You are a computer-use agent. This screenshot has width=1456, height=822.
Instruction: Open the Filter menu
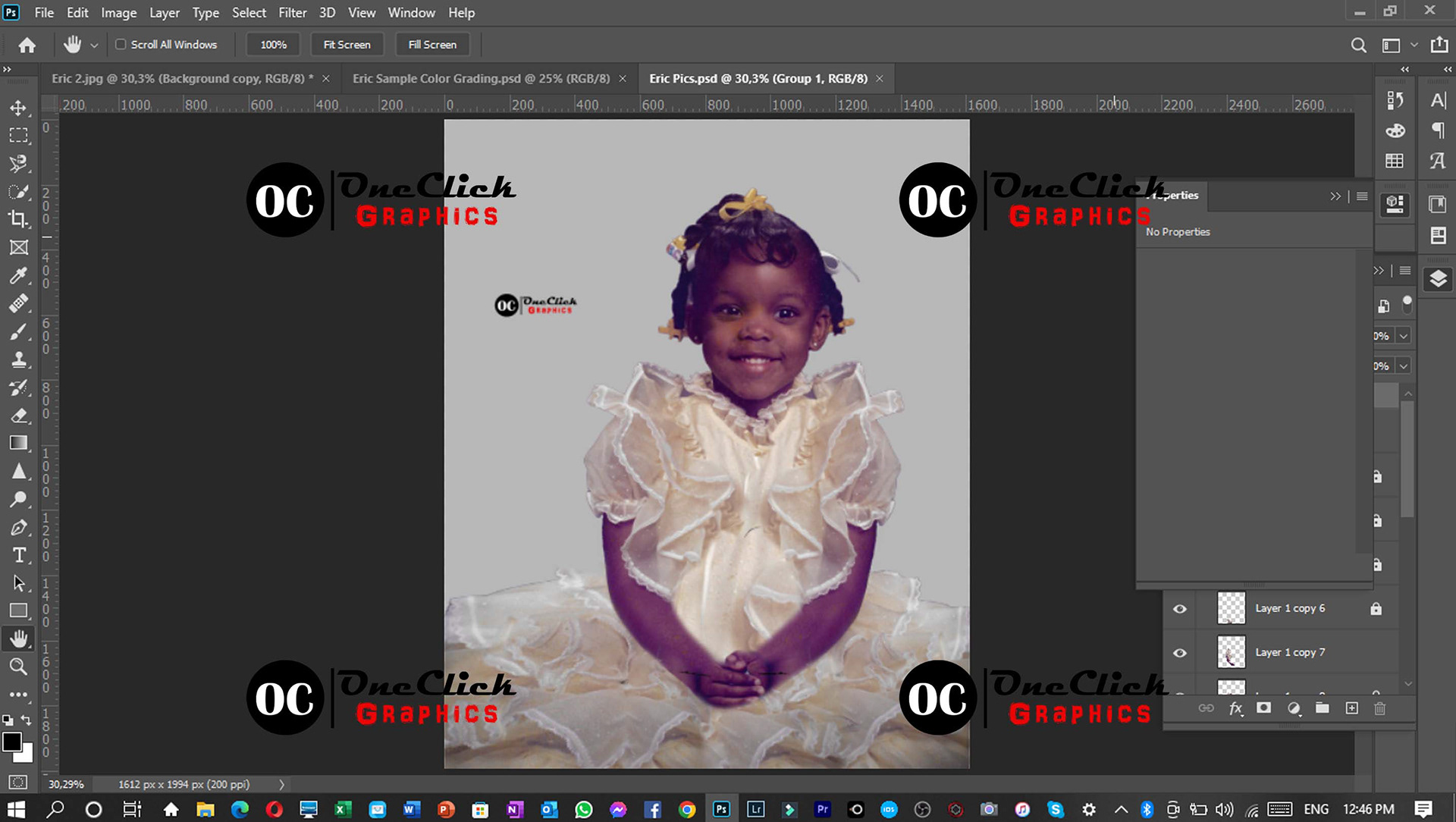(292, 13)
